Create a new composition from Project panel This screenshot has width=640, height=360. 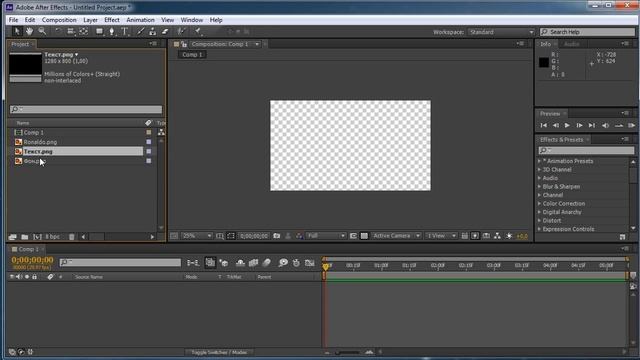37,237
